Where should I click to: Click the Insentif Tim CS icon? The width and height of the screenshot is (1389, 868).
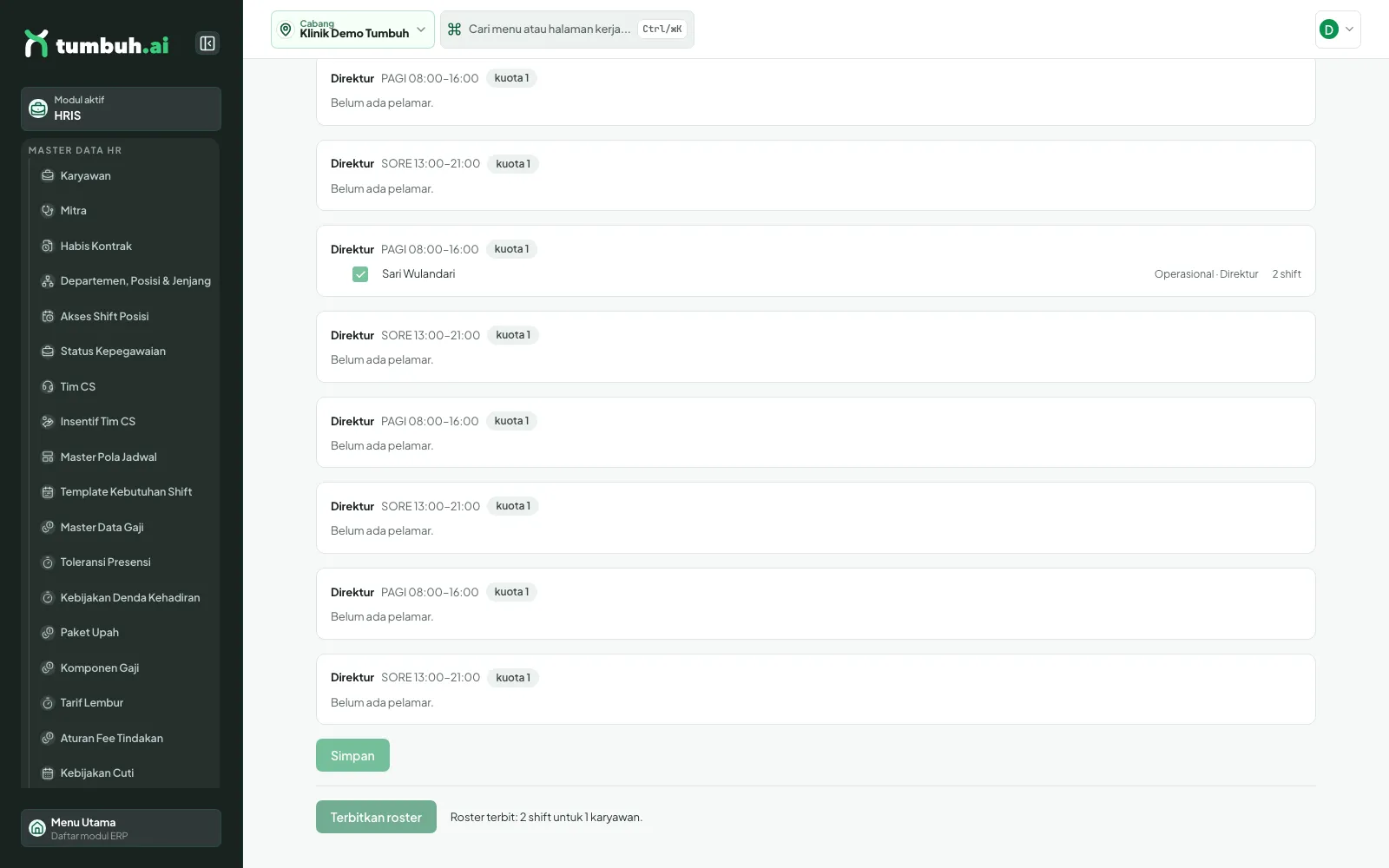point(48,422)
